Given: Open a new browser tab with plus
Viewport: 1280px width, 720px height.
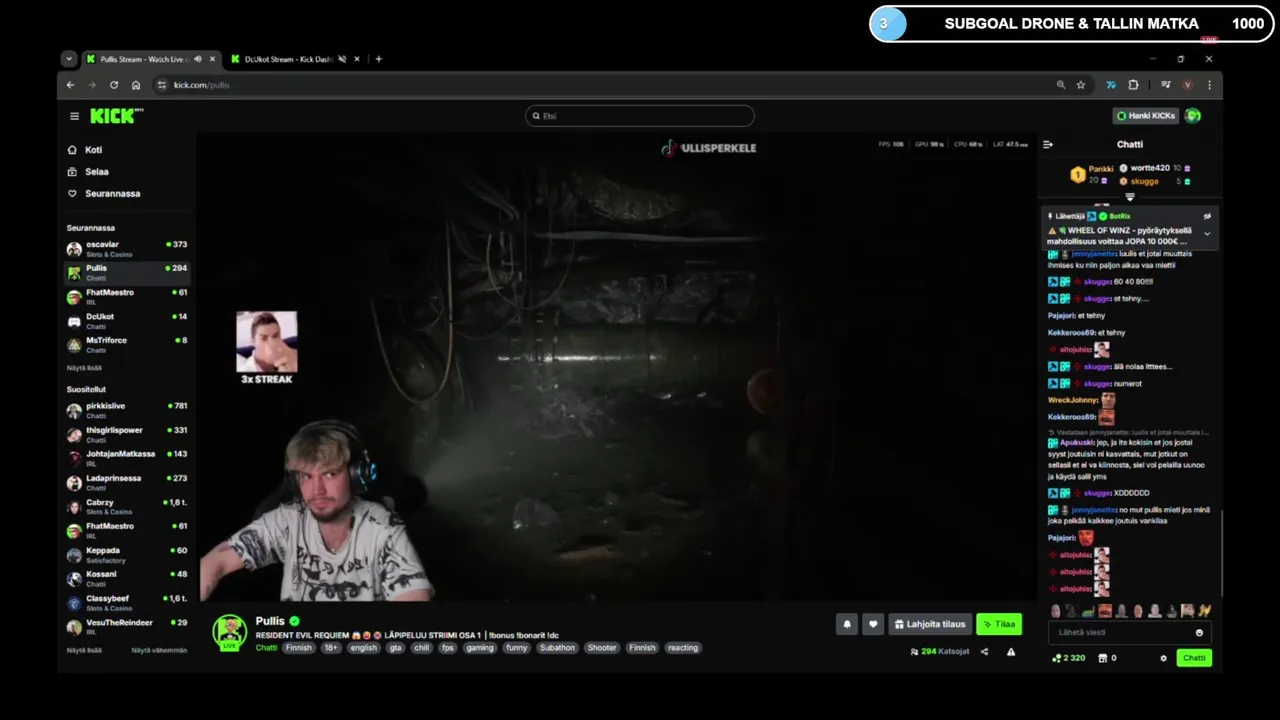Looking at the screenshot, I should tap(378, 59).
